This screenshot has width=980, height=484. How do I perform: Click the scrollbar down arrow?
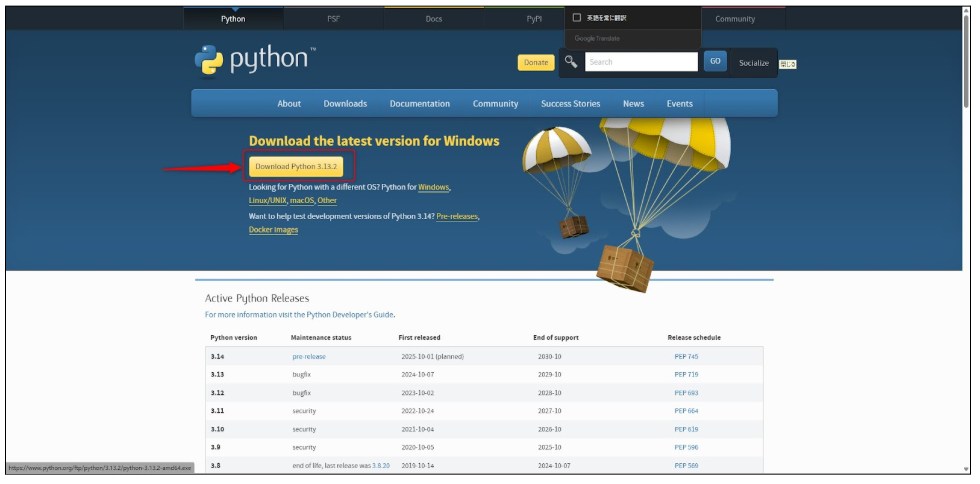tap(968, 469)
